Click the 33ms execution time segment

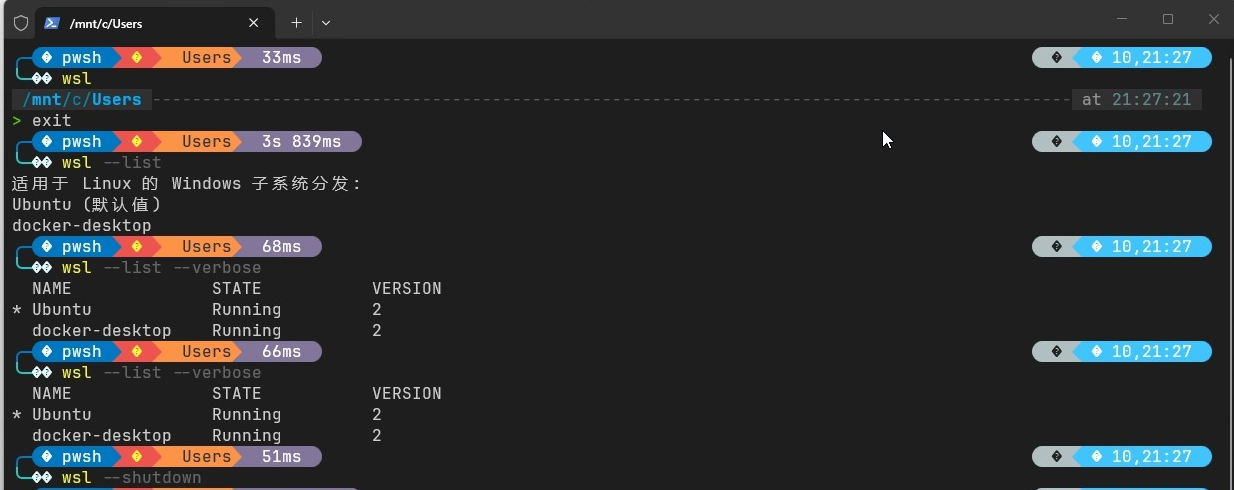click(280, 58)
